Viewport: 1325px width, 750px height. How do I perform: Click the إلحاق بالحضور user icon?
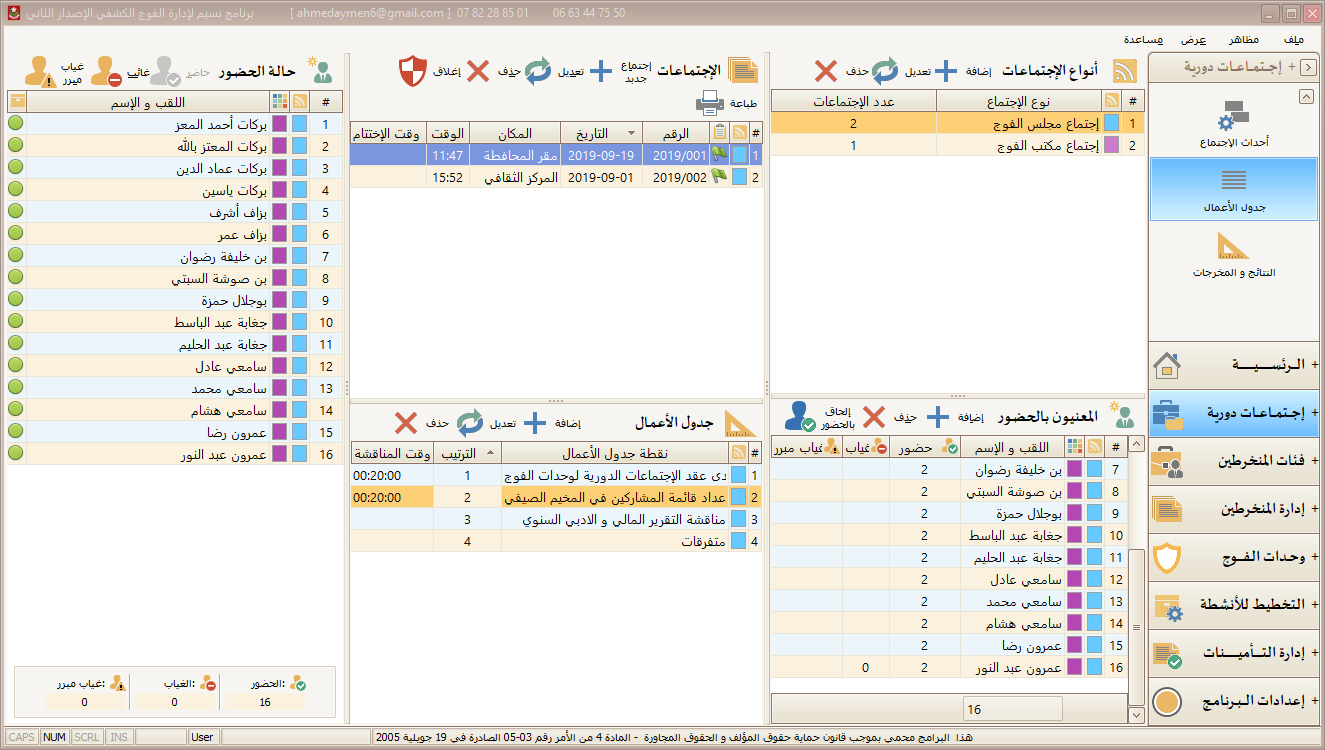tap(799, 416)
